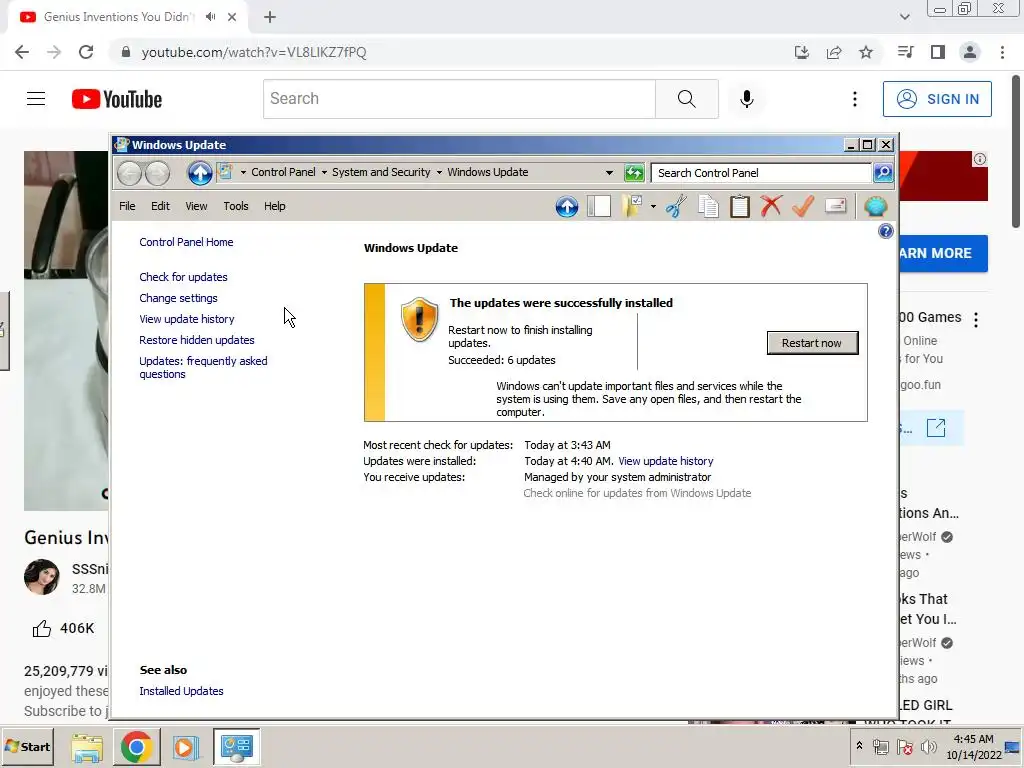The height and width of the screenshot is (768, 1024).
Task: Open the Chrome three-dot menu
Action: click(1002, 52)
